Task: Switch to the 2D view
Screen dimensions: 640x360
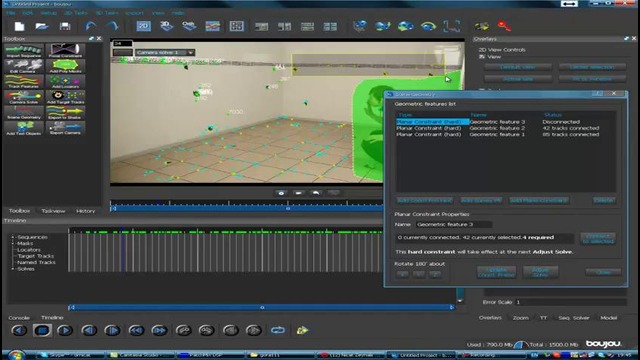Action: [143, 26]
